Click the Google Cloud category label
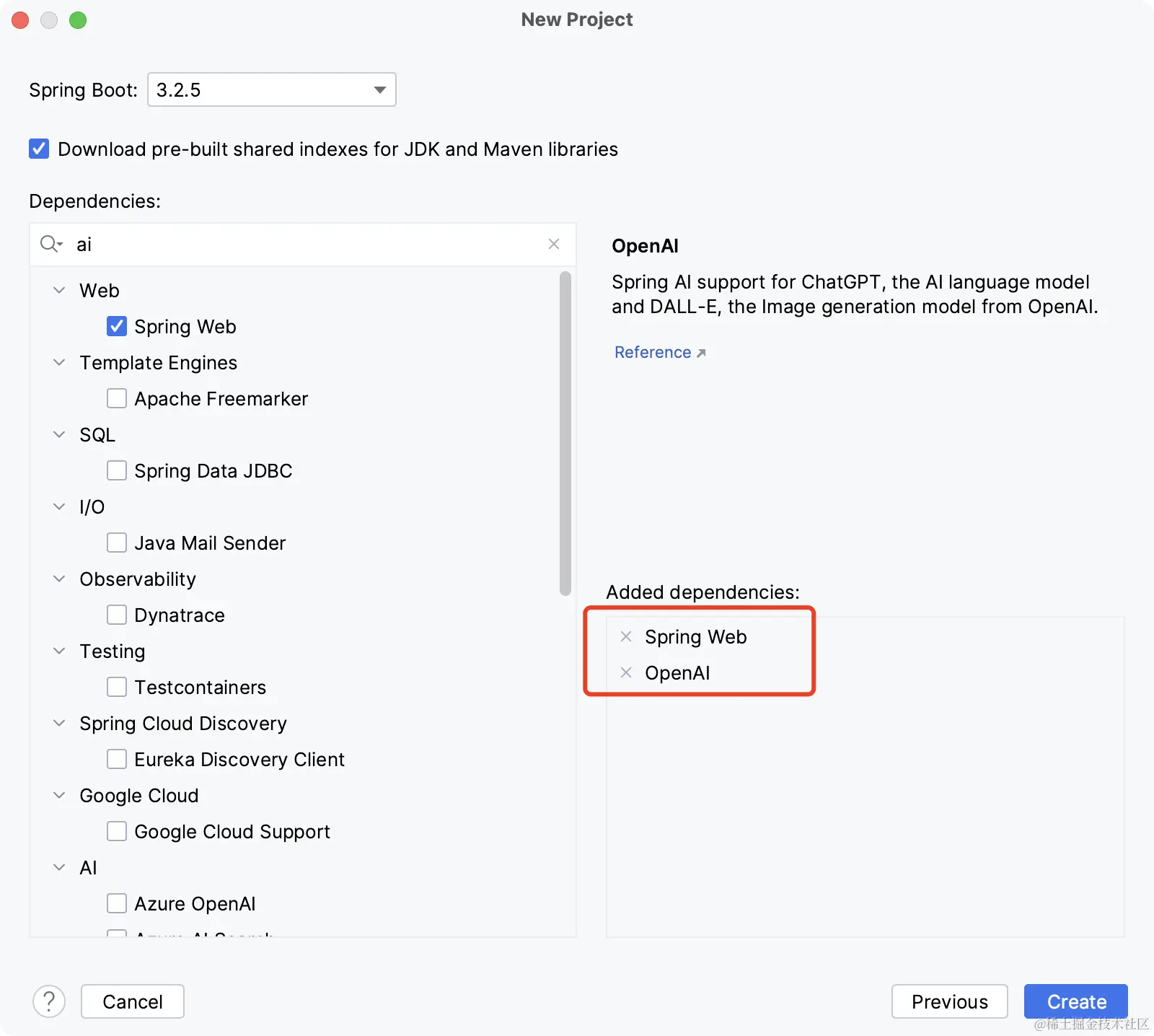This screenshot has width=1154, height=1036. pos(139,795)
